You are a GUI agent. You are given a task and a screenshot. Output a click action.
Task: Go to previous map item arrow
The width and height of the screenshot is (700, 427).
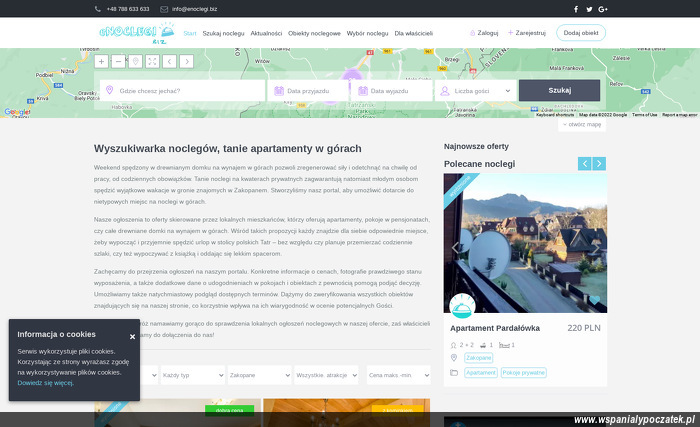[x=169, y=61]
